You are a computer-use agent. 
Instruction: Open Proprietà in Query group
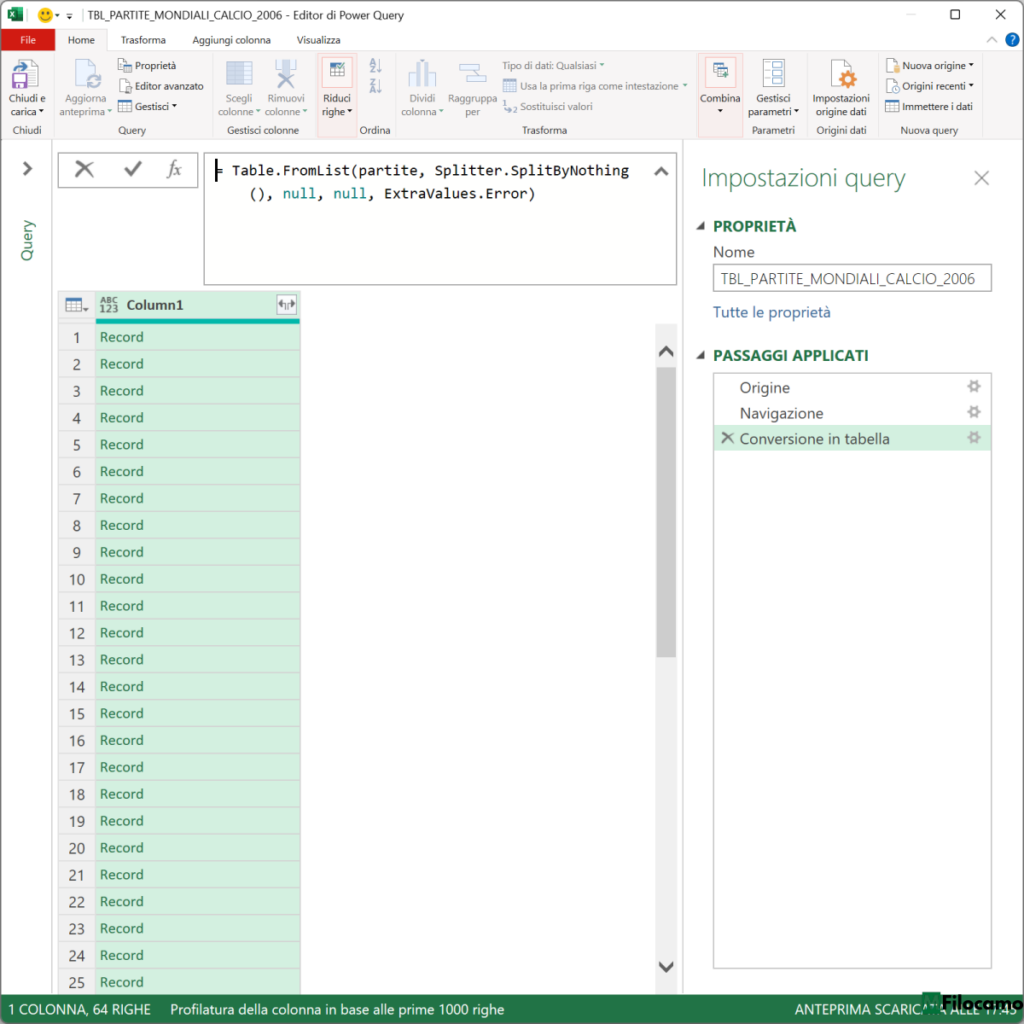(147, 65)
